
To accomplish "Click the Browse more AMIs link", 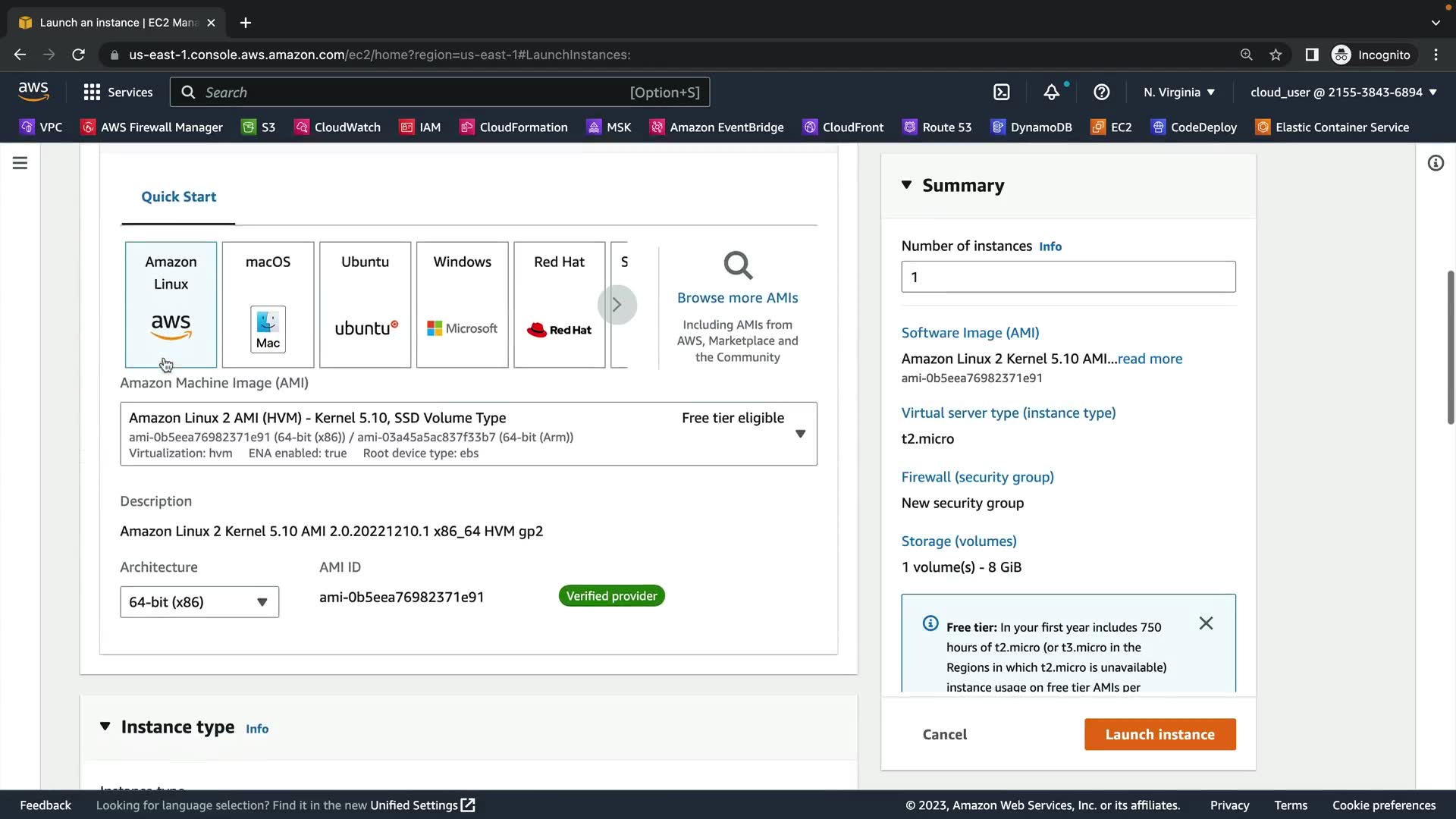I will [737, 298].
